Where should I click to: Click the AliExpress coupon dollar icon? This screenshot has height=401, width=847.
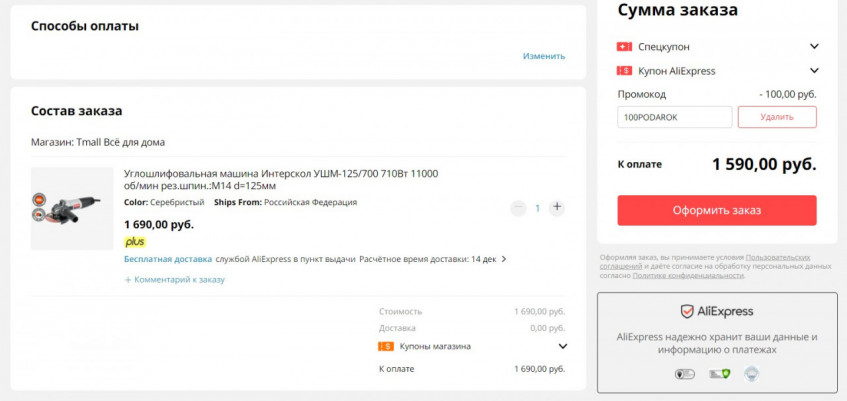(625, 71)
